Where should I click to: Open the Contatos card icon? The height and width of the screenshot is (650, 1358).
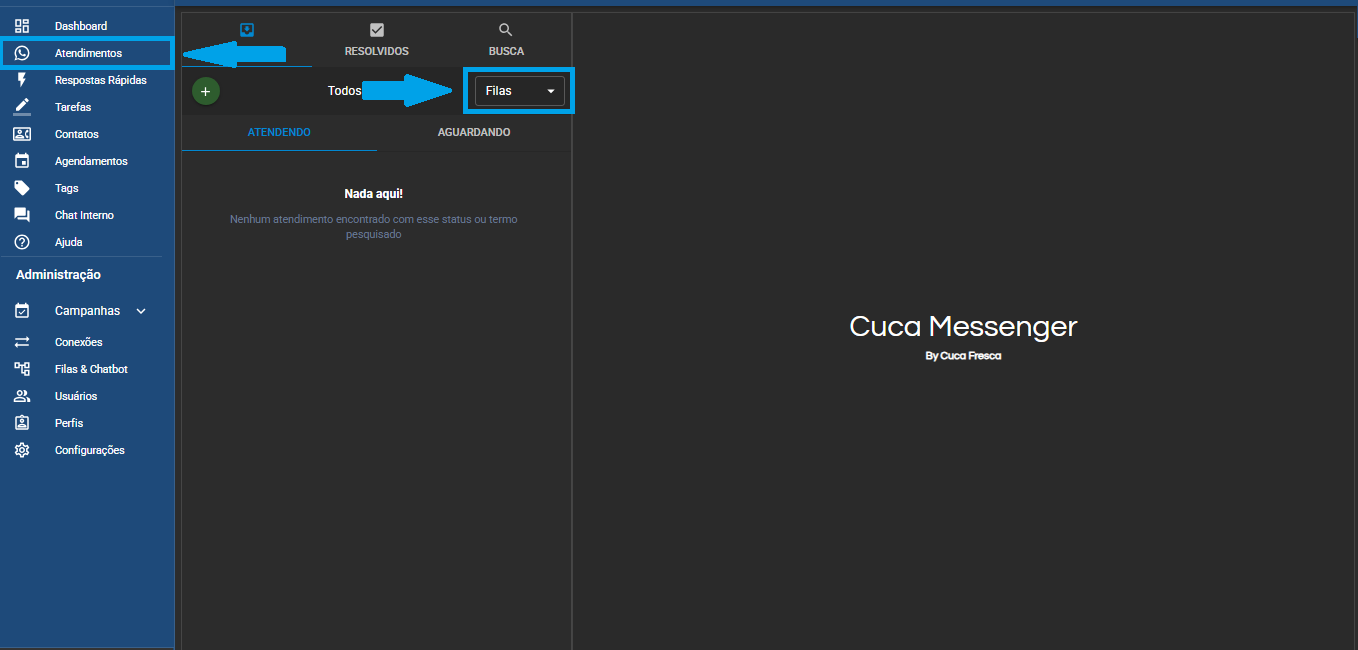(22, 134)
